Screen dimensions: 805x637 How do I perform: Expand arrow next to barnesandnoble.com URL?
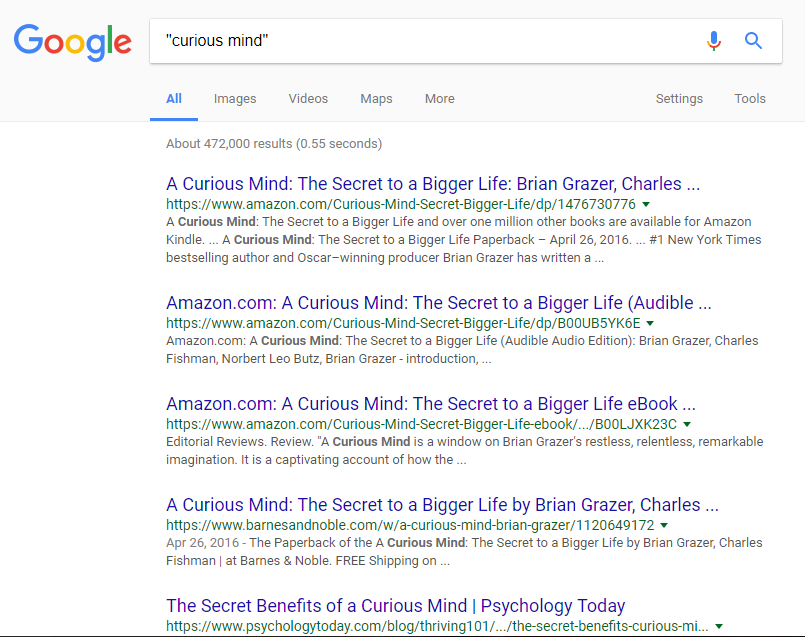click(664, 526)
